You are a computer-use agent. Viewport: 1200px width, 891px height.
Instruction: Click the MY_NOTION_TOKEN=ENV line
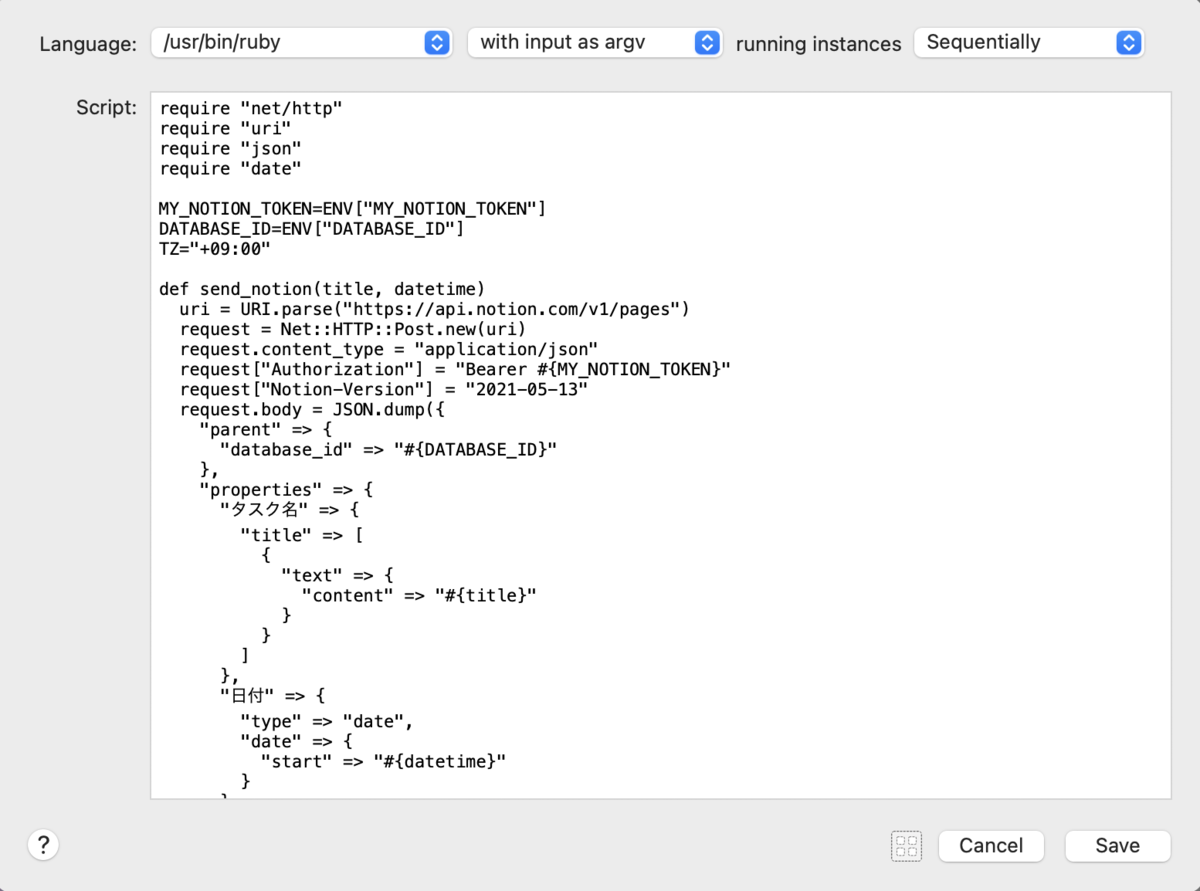[352, 208]
